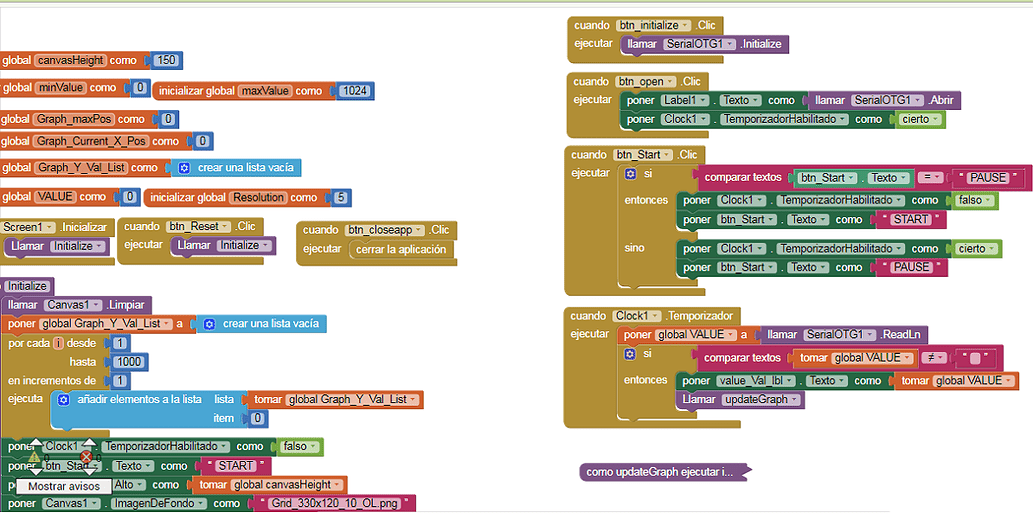The image size is (1033, 519).
Task: Expand the updateGraph procedure call dropdown
Action: click(796, 399)
